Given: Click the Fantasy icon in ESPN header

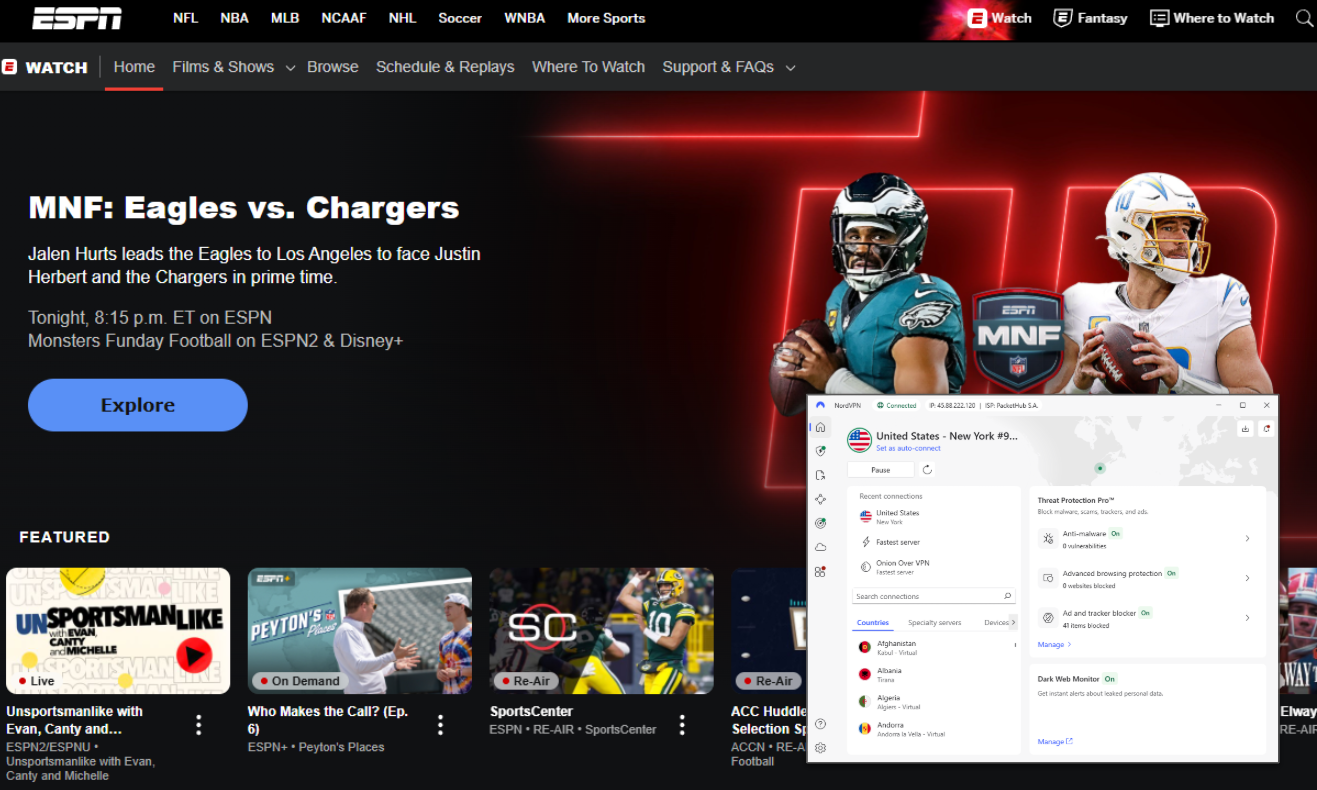Looking at the screenshot, I should (x=1062, y=18).
